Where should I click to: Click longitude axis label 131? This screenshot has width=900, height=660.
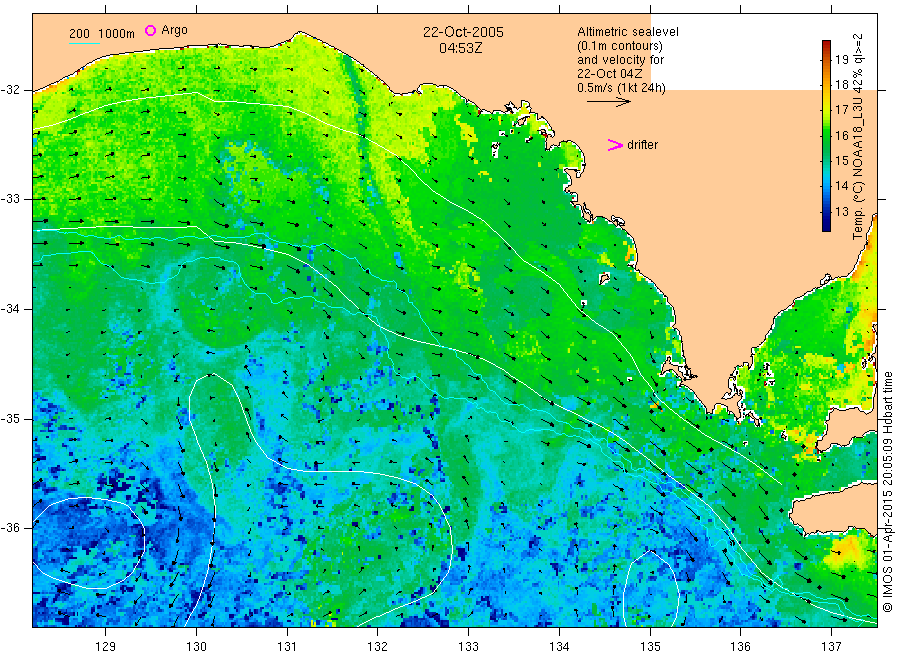coord(287,647)
